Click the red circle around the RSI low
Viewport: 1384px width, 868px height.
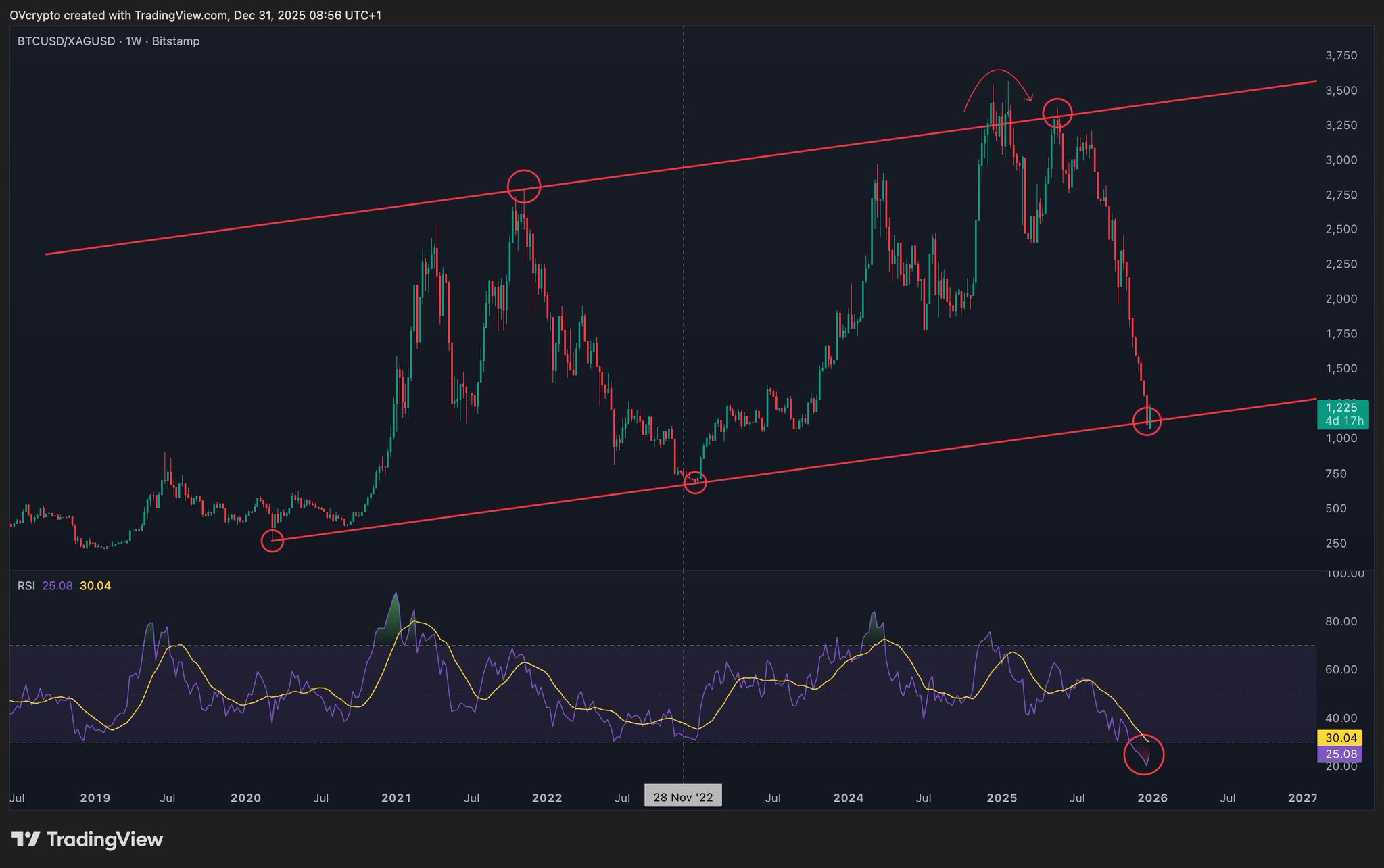1143,754
